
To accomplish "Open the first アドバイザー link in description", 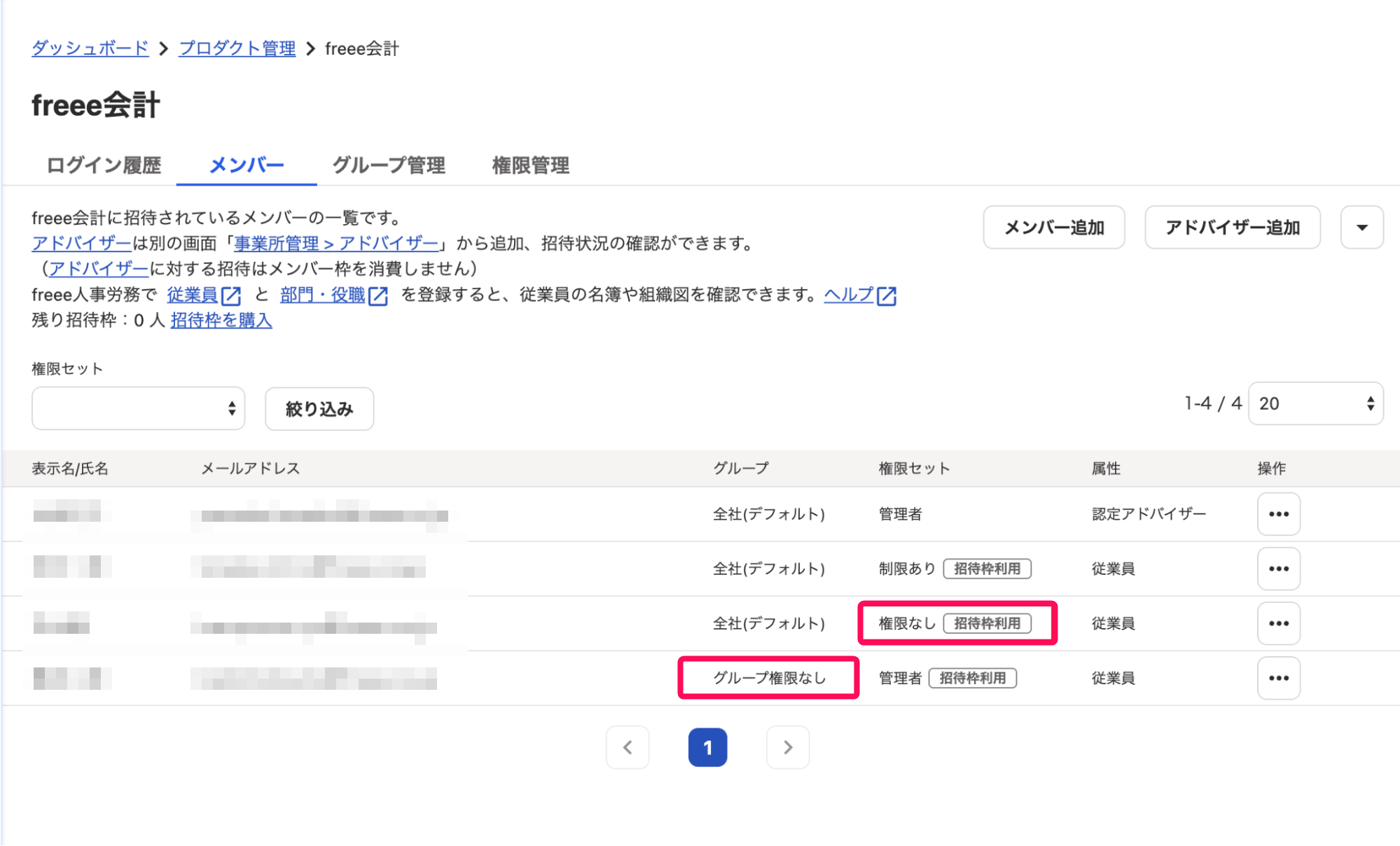I will [x=81, y=243].
